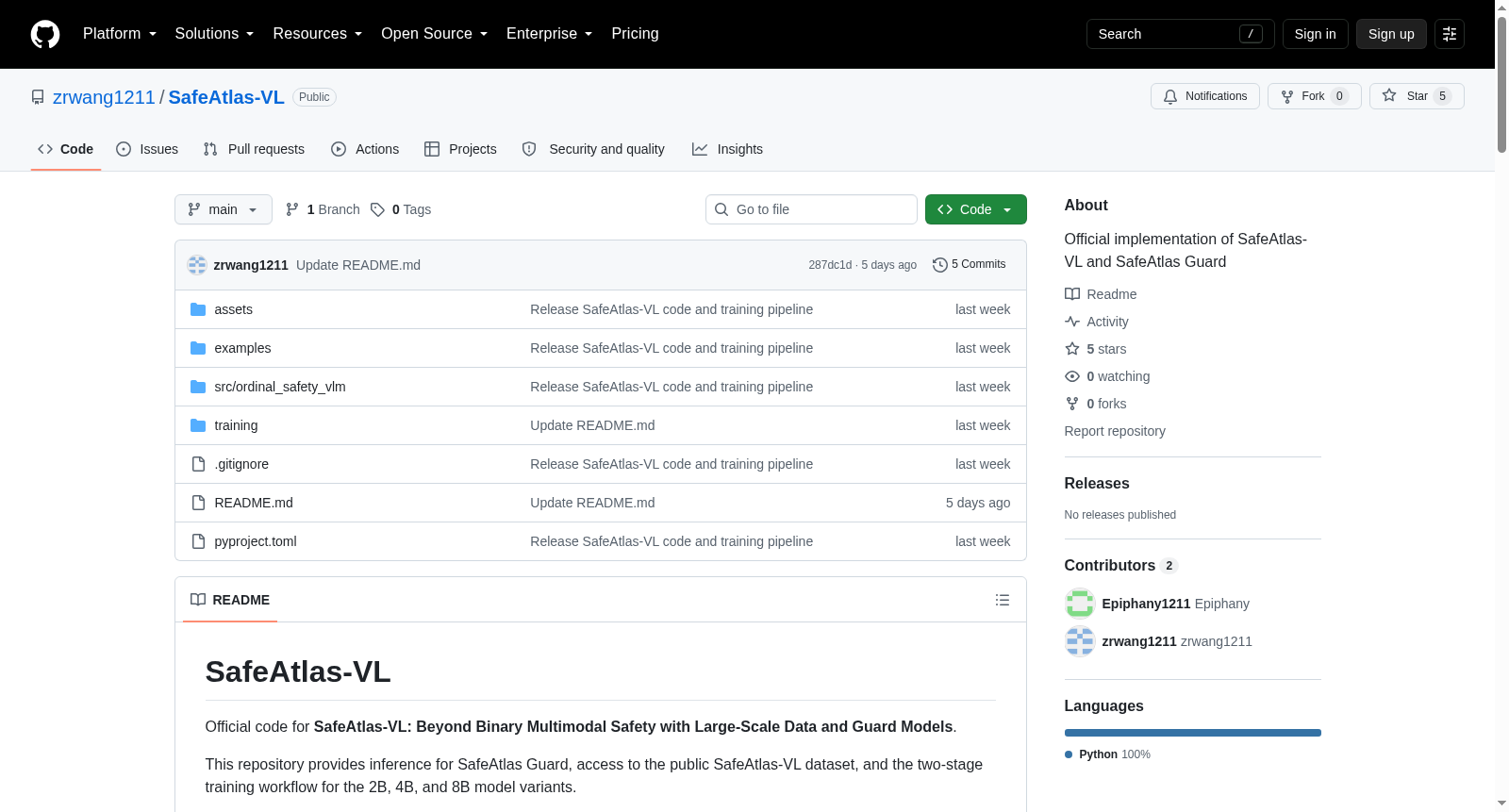The height and width of the screenshot is (812, 1509).
Task: Click the Python 100% language label
Action: [x=1107, y=754]
